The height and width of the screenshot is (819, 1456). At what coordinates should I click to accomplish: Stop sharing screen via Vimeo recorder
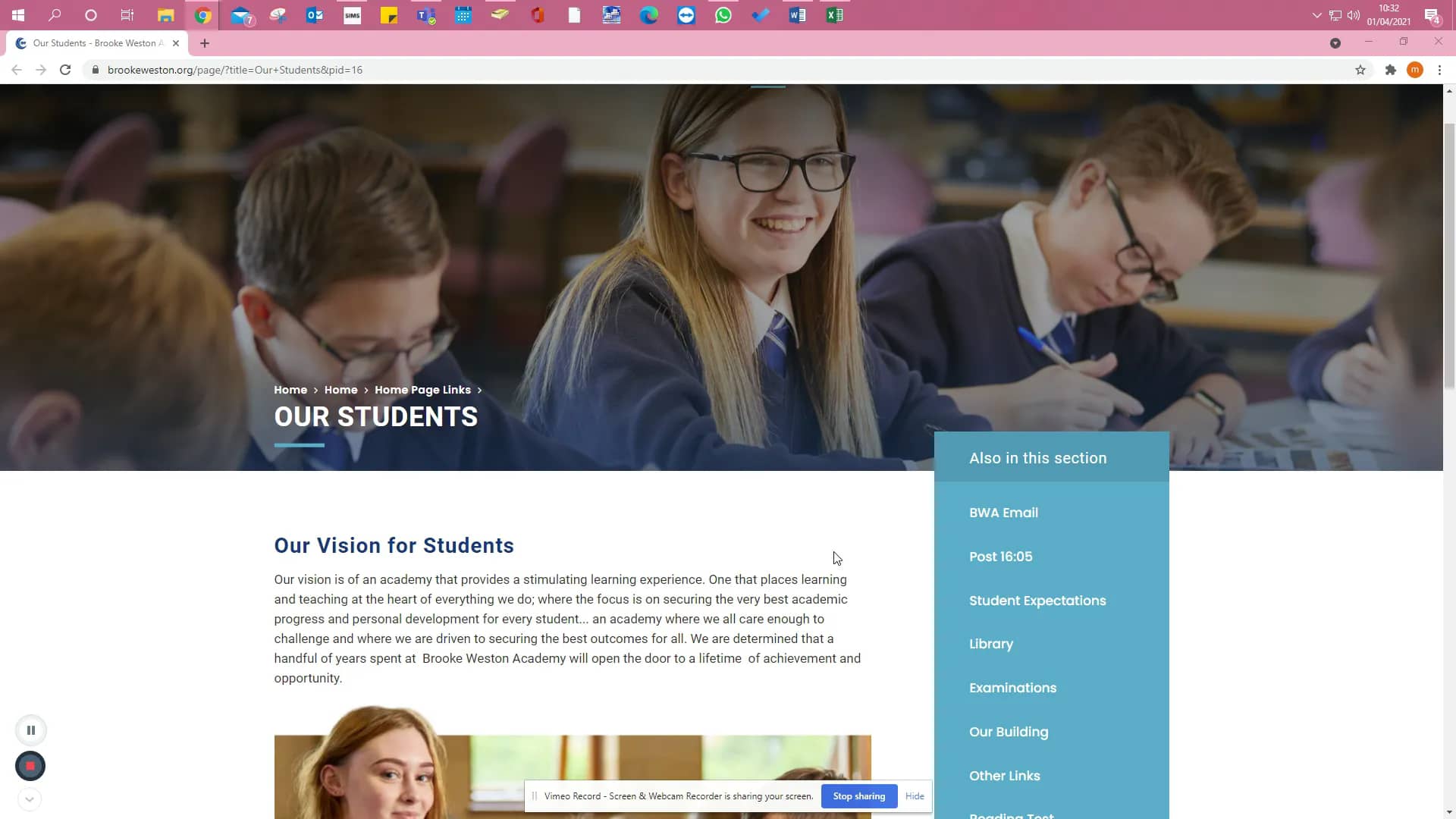859,796
